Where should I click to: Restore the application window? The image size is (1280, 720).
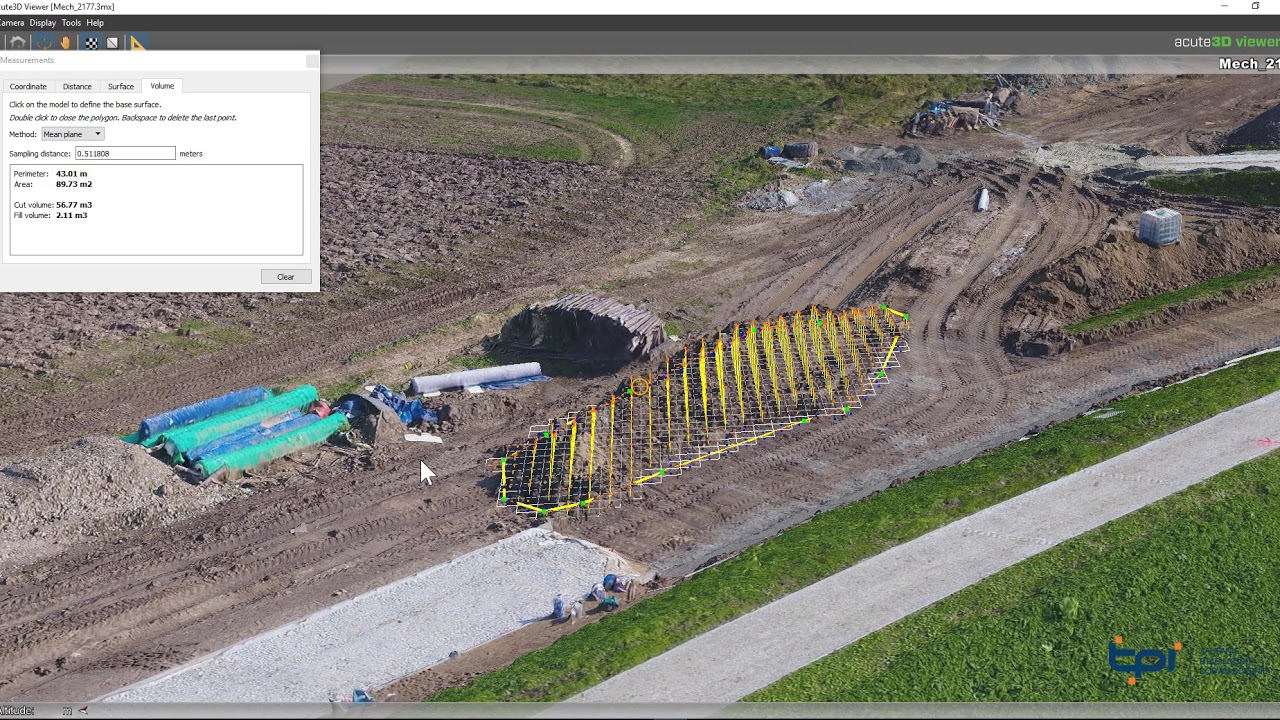click(1255, 6)
